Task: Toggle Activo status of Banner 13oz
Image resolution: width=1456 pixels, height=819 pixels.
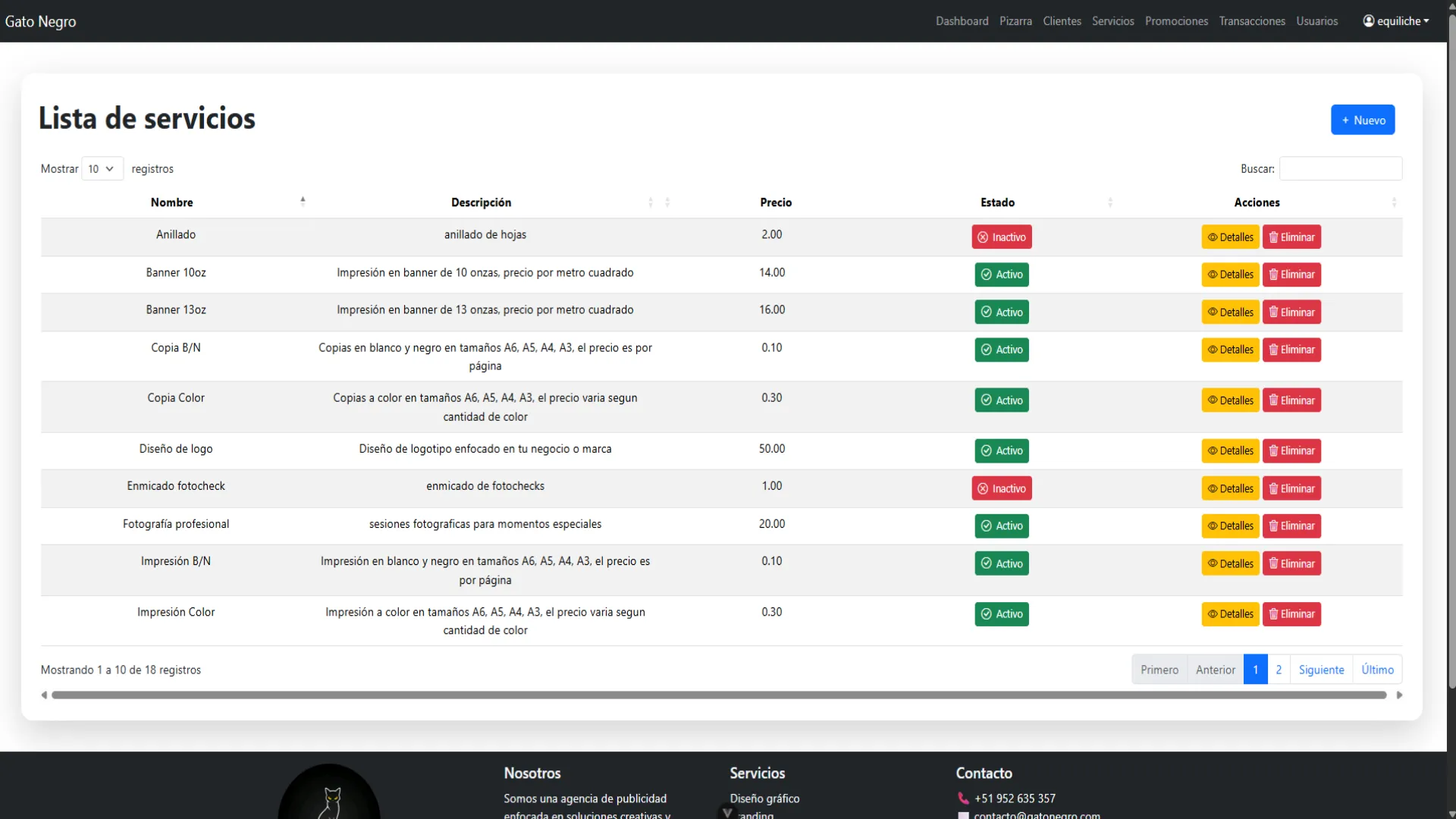Action: click(x=1002, y=312)
